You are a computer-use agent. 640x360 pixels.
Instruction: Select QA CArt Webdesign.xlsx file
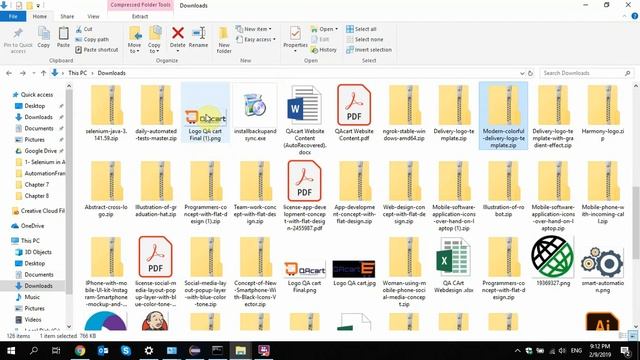point(453,265)
